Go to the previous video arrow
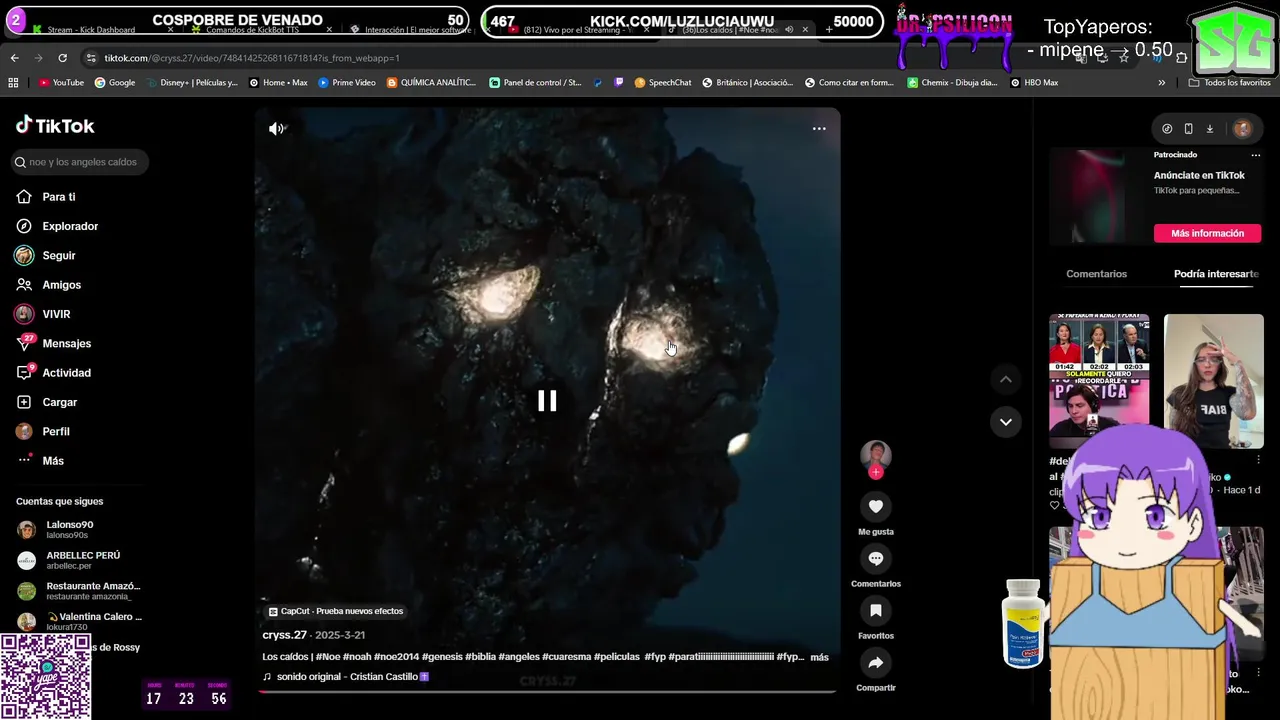The width and height of the screenshot is (1280, 720). tap(1006, 379)
